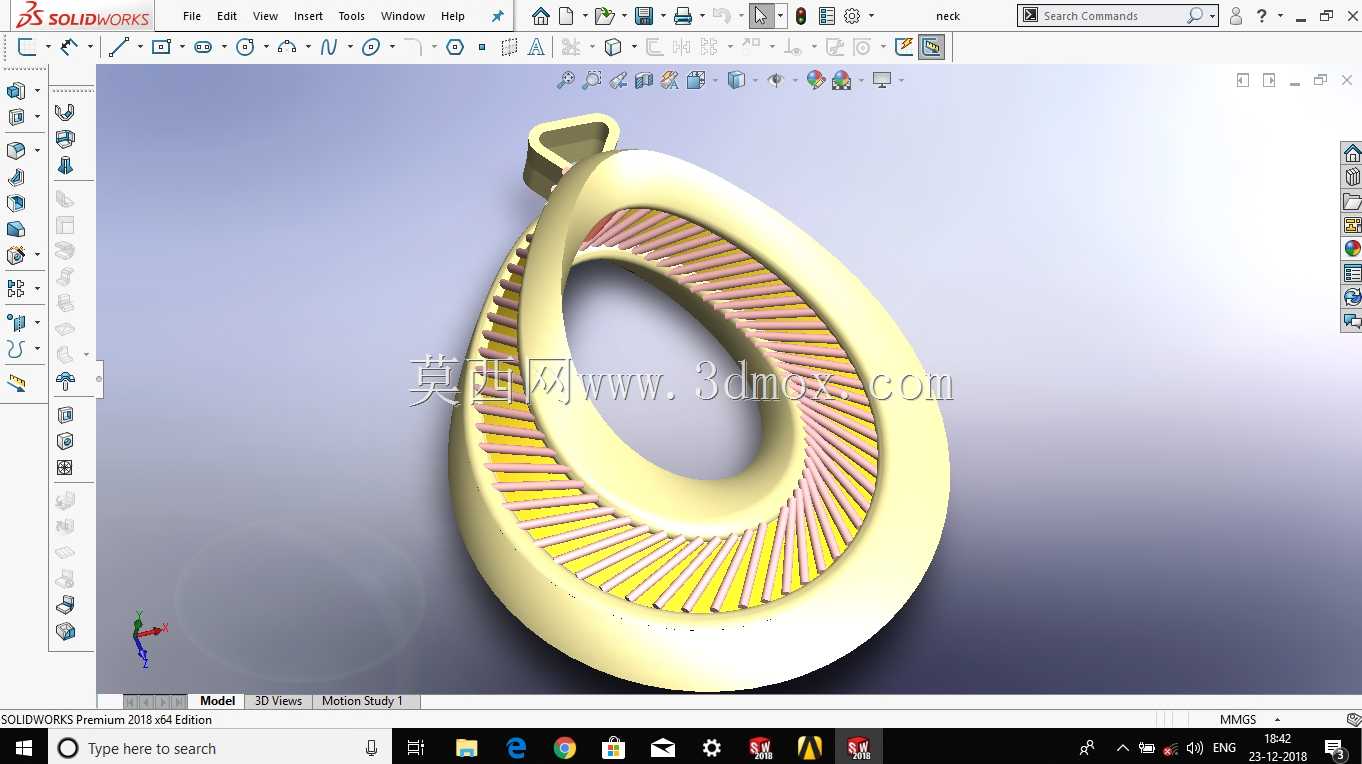Open the Help menu
The image size is (1362, 764).
click(x=453, y=16)
